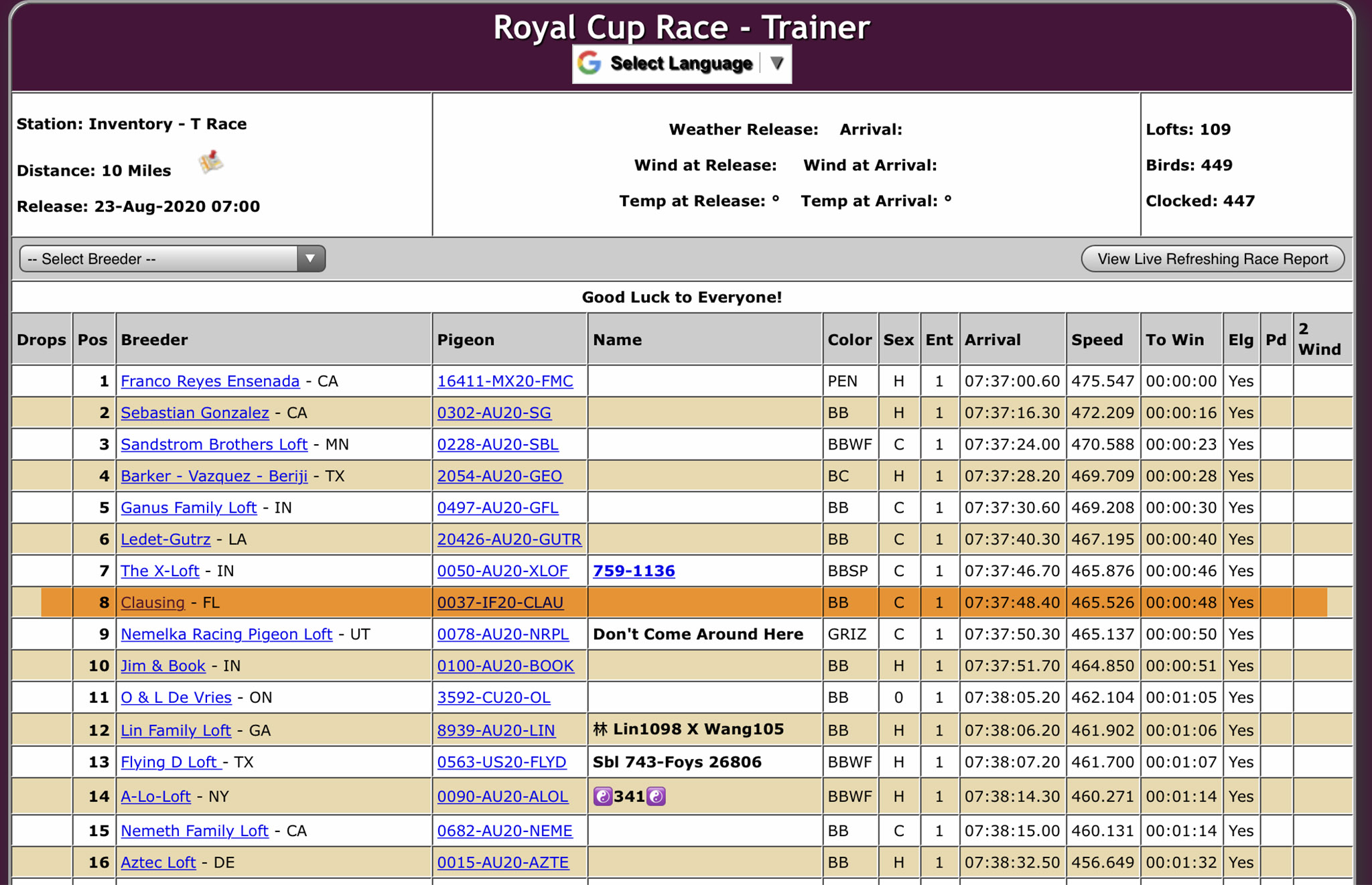Screen dimensions: 1372x885
Task: Open Lin Family Loft breeder link
Action: pos(176,730)
